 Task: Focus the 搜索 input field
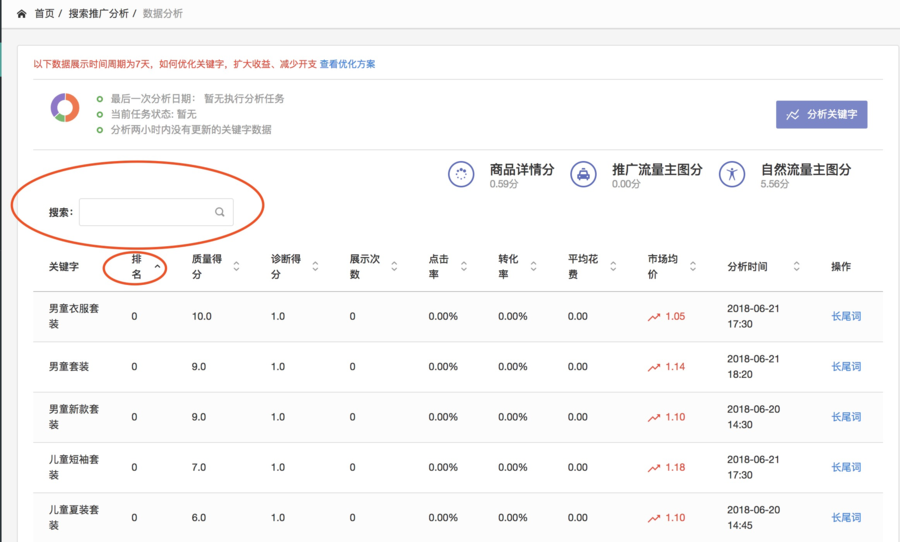[156, 212]
